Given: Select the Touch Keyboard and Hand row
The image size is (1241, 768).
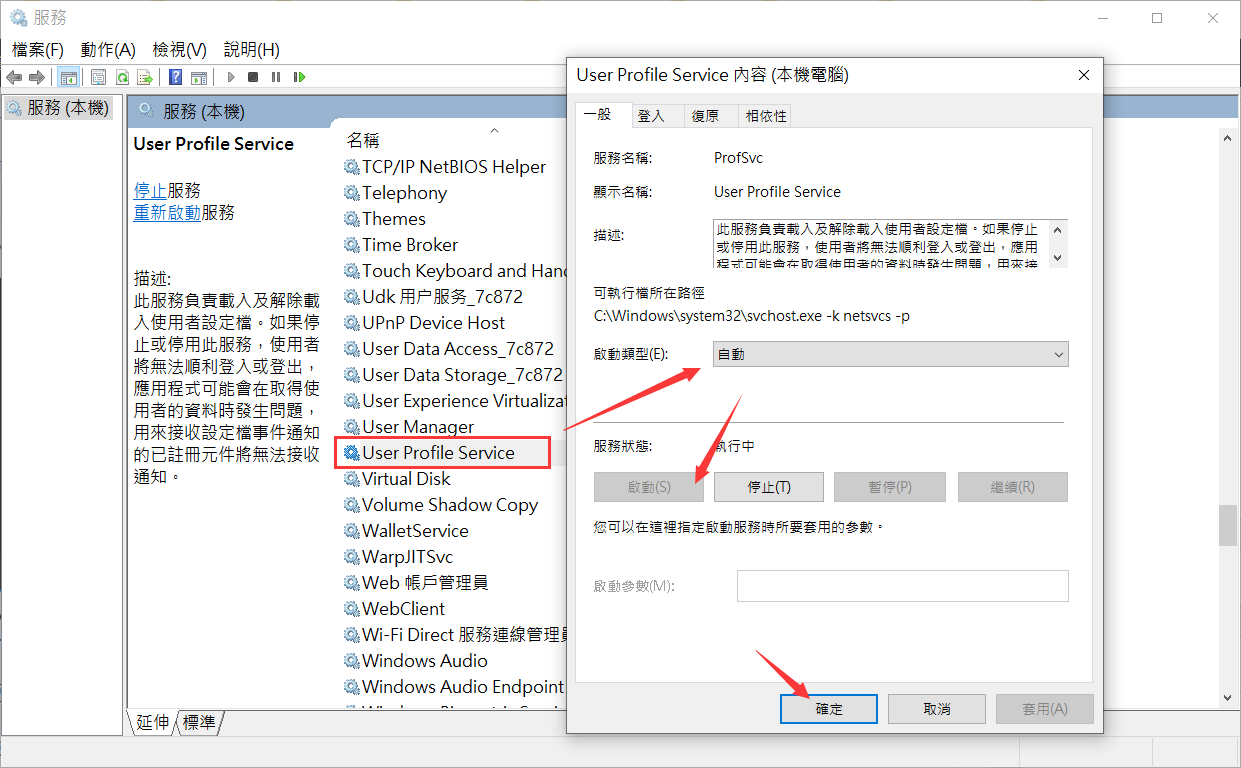Looking at the screenshot, I should (x=453, y=271).
